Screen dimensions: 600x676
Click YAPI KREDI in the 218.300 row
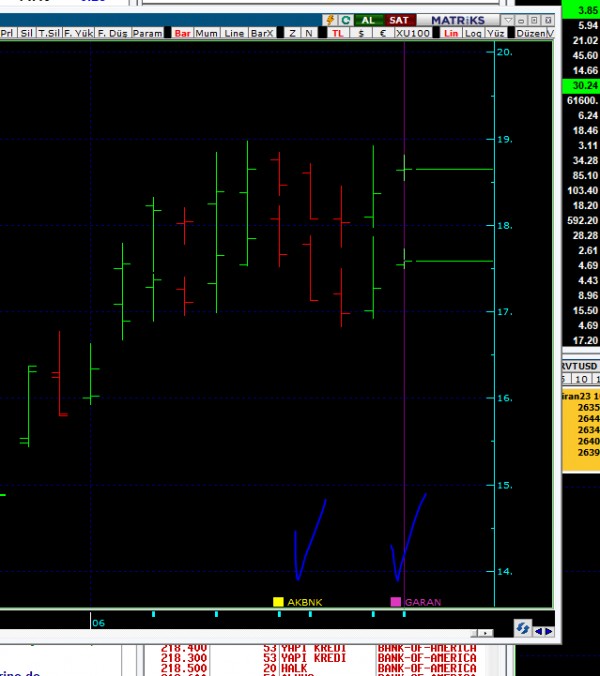[314, 658]
